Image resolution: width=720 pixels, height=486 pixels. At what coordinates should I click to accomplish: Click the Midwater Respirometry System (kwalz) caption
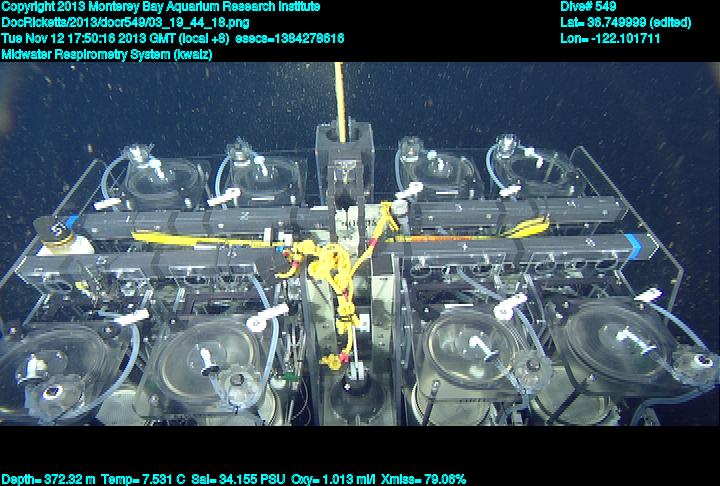[107, 55]
